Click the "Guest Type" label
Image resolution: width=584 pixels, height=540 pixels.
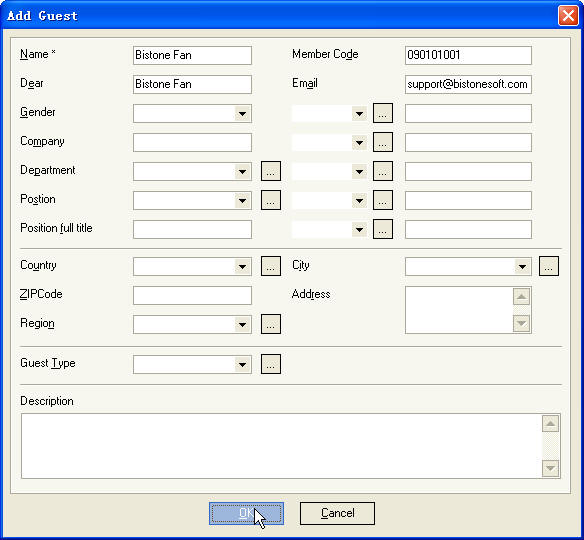tap(48, 363)
